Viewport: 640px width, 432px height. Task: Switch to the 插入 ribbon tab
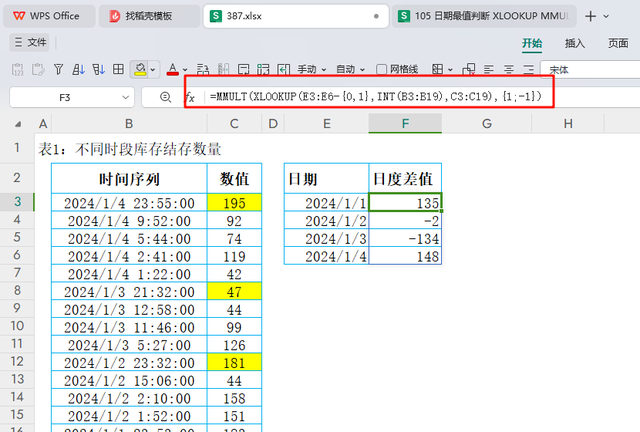[575, 43]
